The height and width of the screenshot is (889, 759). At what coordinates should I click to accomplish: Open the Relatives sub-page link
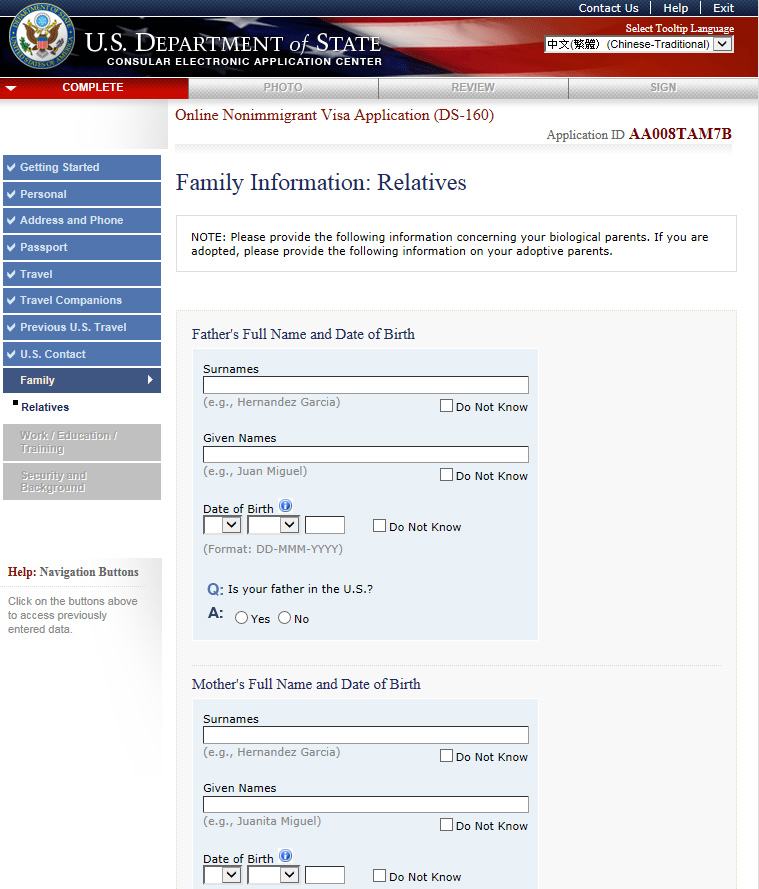click(x=45, y=407)
